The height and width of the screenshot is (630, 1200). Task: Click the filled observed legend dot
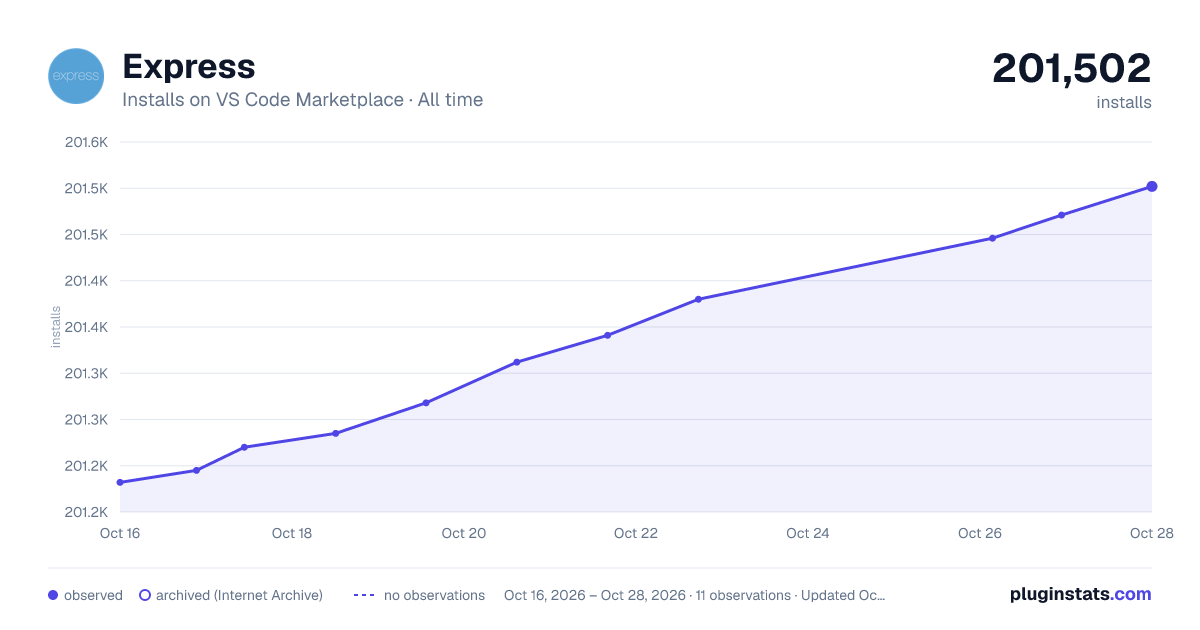point(53,595)
